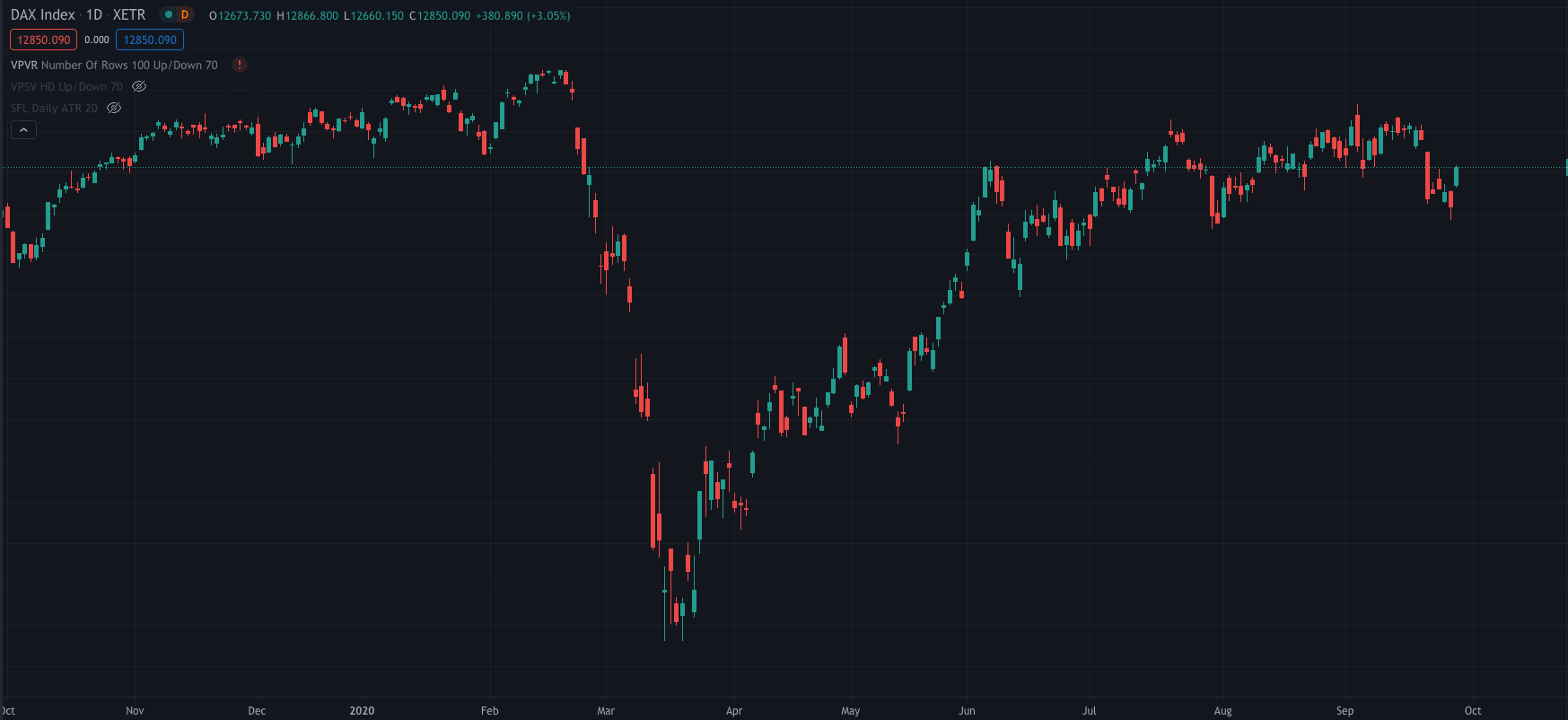Click the open value O12673.730
Viewport: 1568px width, 720px height.
(x=240, y=15)
